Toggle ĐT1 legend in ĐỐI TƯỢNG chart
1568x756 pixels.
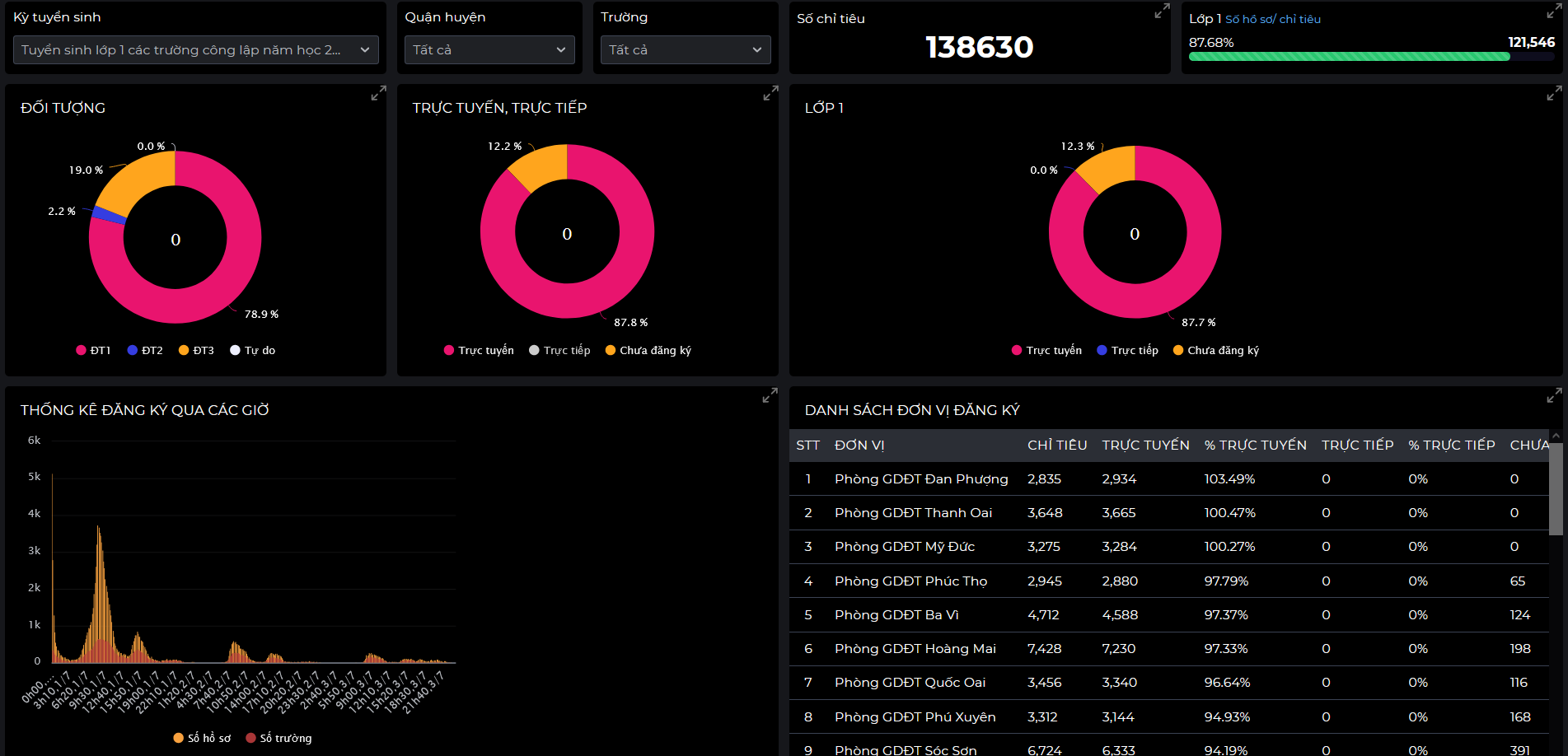(93, 350)
